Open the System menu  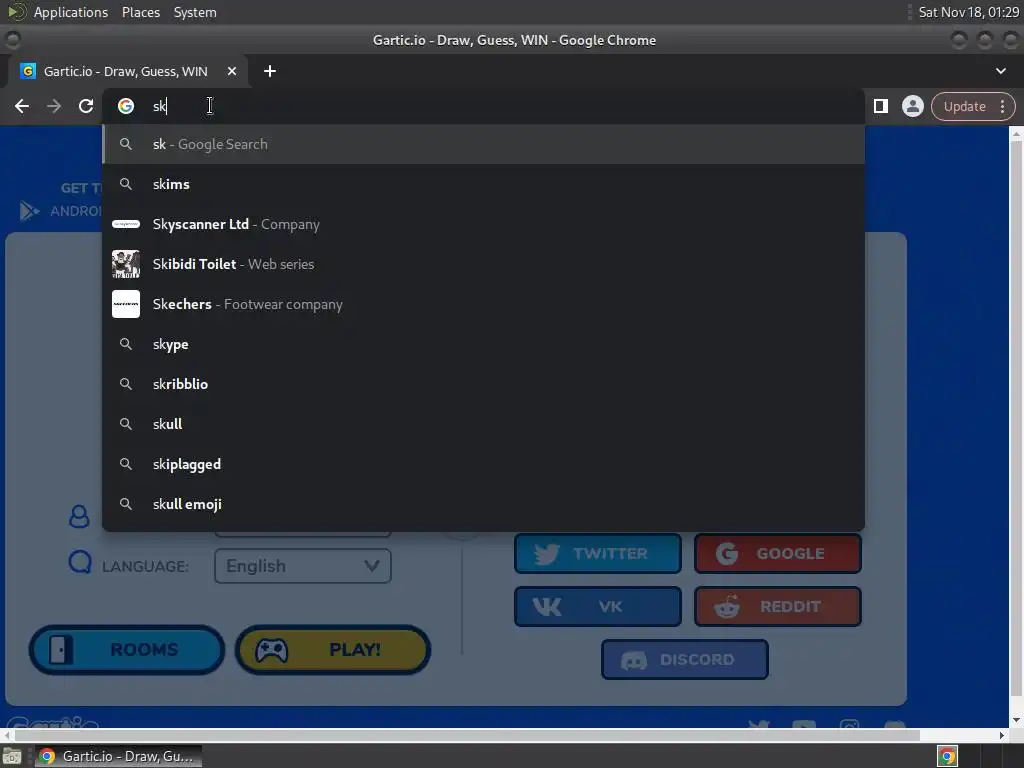coord(195,12)
